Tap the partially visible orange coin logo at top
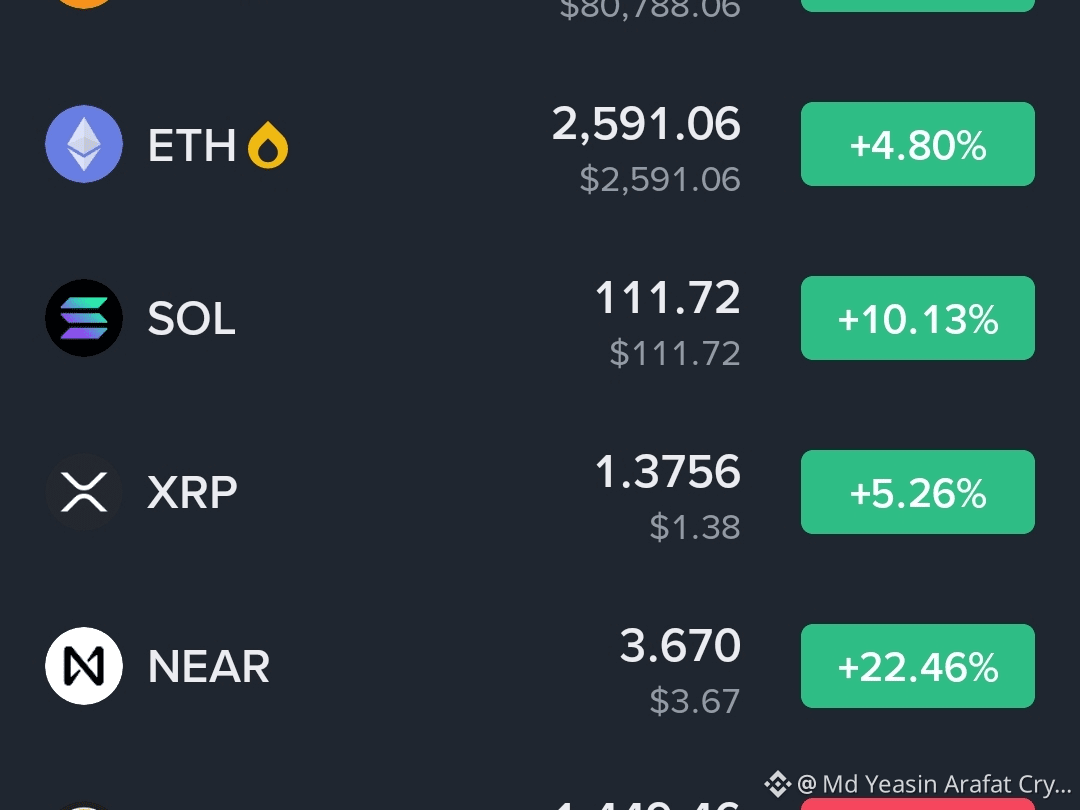1080x810 pixels. pos(84,3)
